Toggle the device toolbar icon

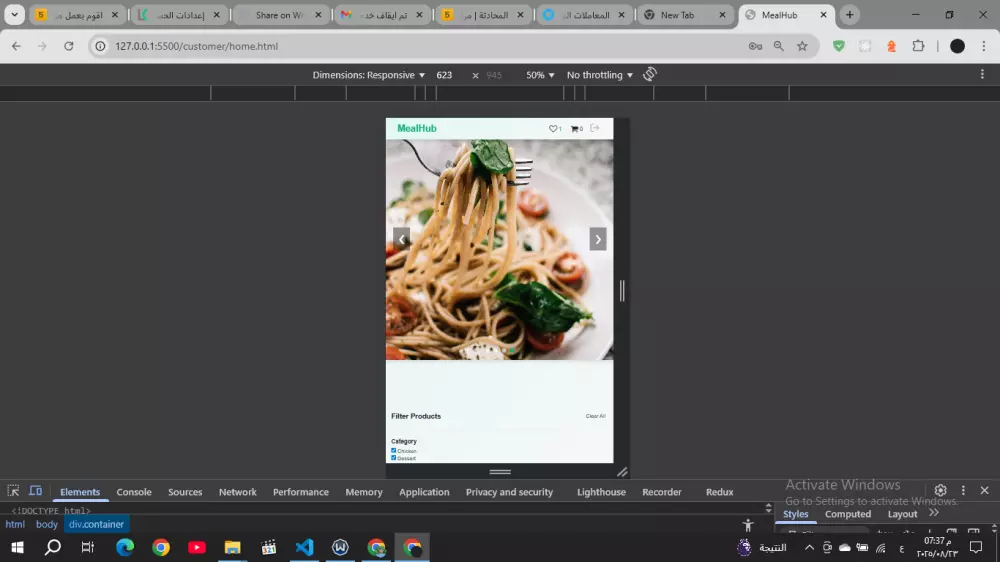point(36,491)
